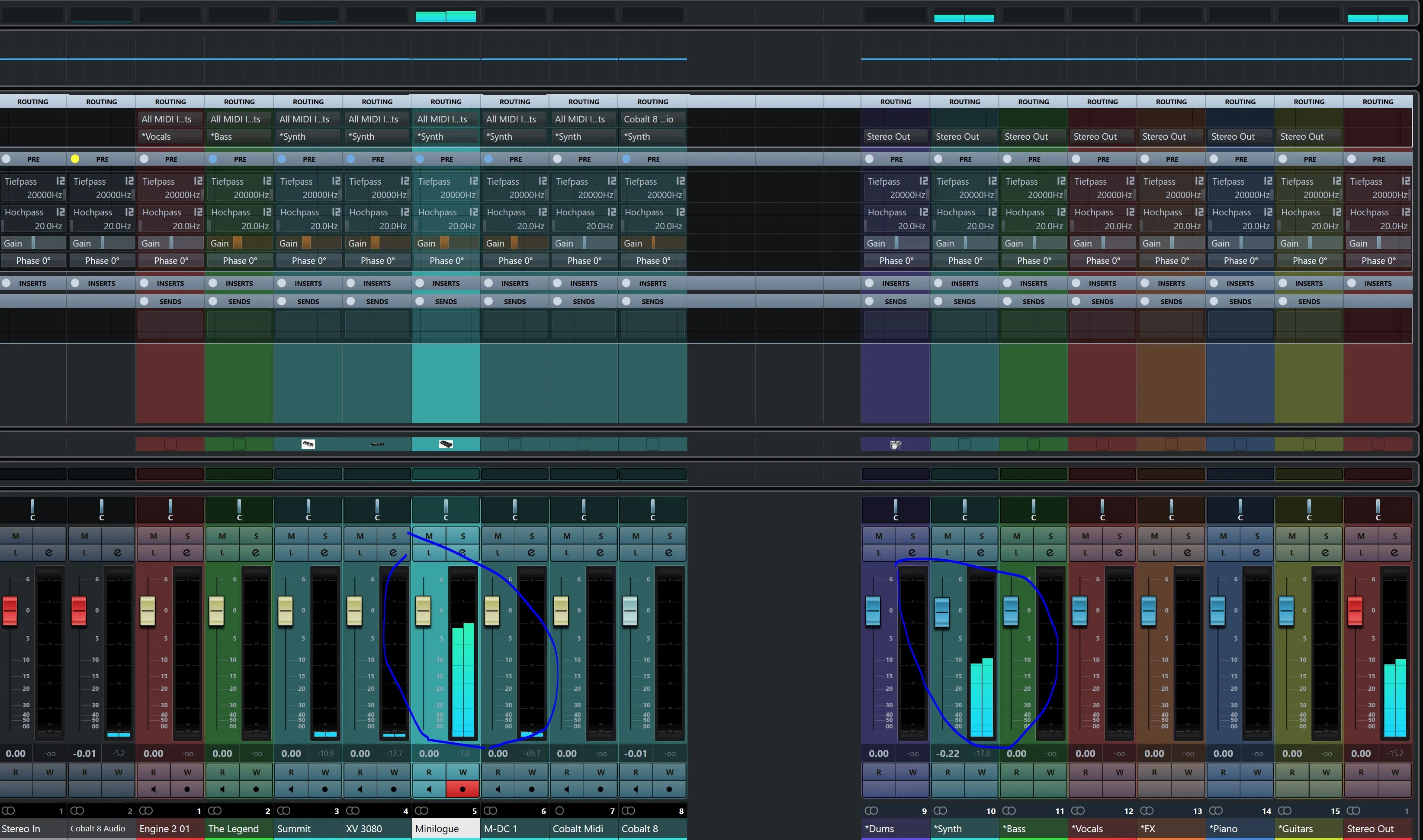The image size is (1423, 840).
Task: Enable Write automation on *Vocals channel
Action: [1119, 772]
